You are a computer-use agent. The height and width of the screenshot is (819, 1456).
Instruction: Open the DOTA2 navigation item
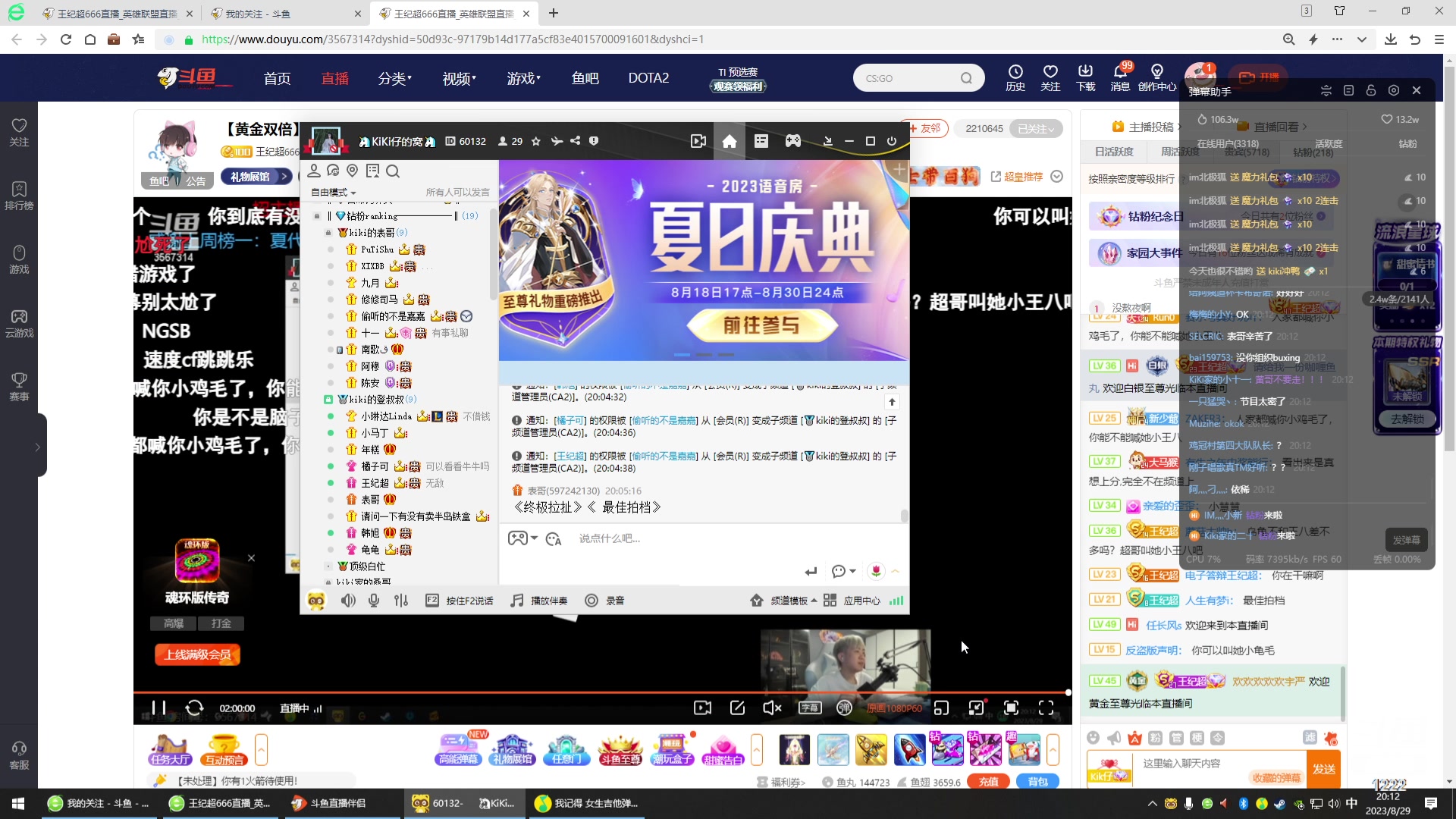(648, 78)
